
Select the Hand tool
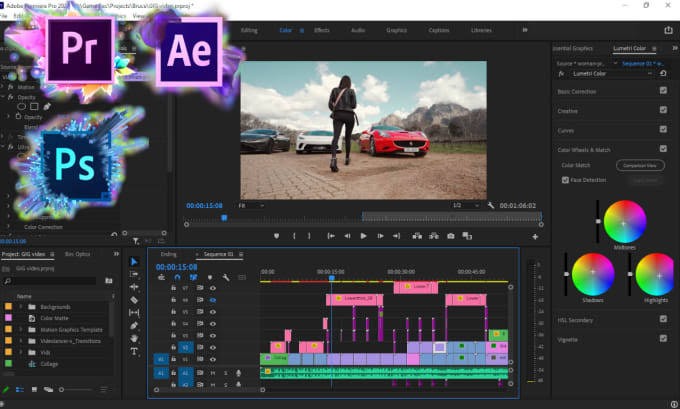click(134, 338)
